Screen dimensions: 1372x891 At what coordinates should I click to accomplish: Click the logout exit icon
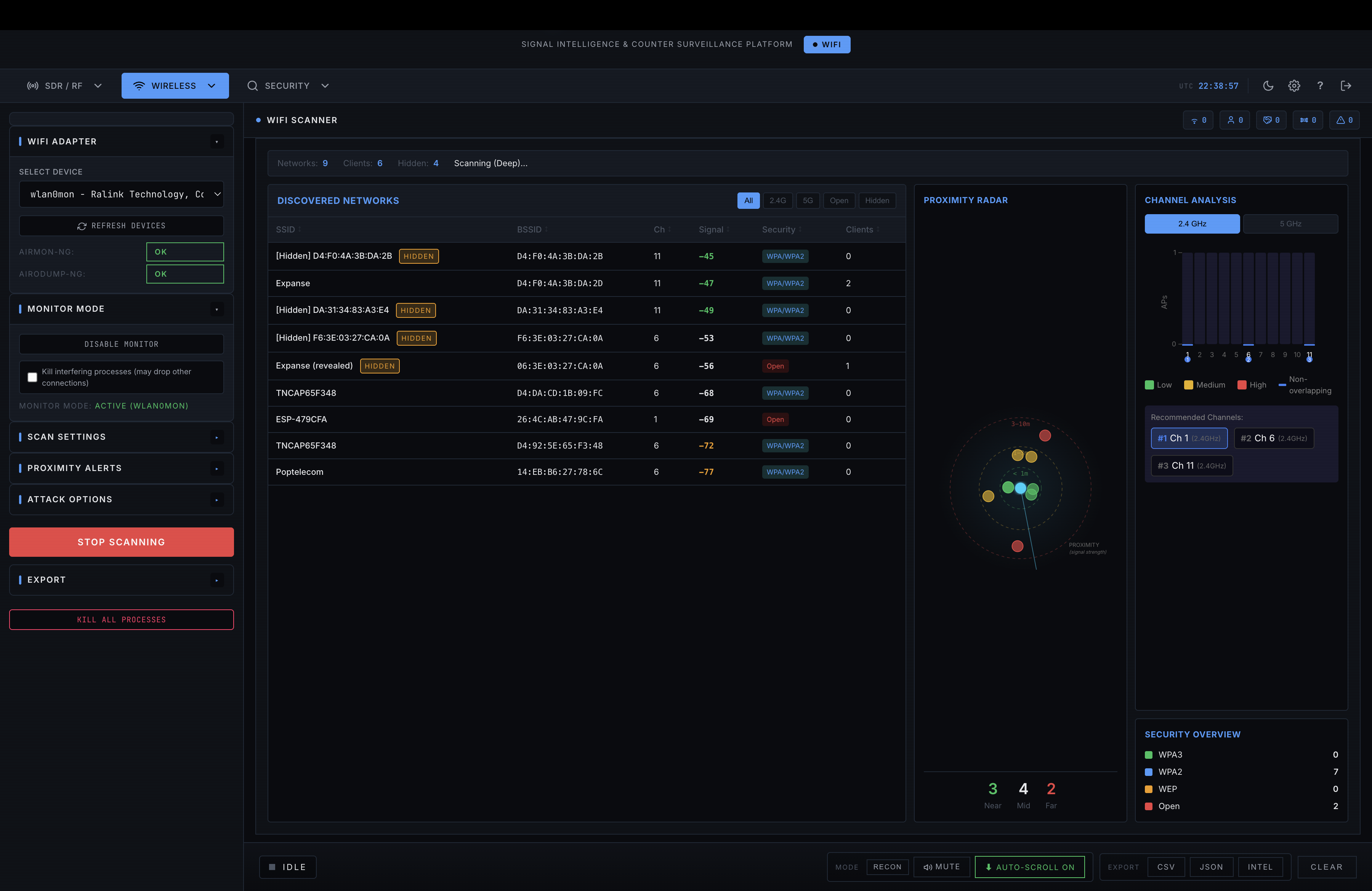click(x=1345, y=86)
